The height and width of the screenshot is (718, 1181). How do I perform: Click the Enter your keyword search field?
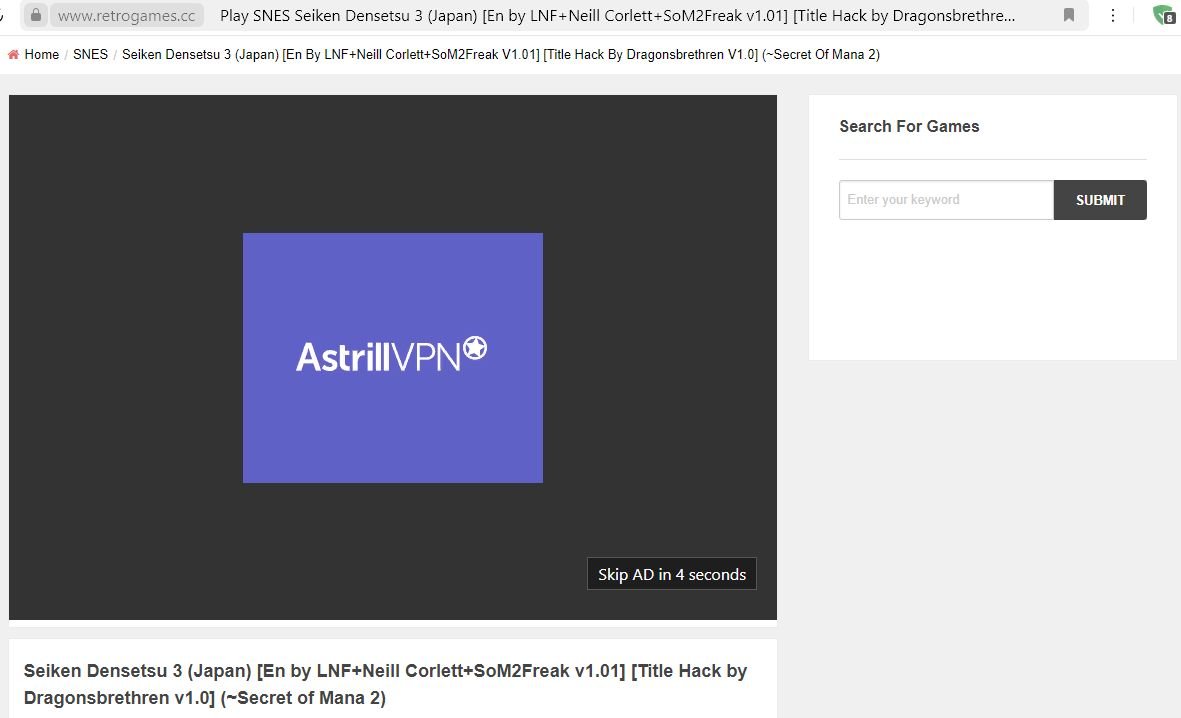pyautogui.click(x=945, y=199)
